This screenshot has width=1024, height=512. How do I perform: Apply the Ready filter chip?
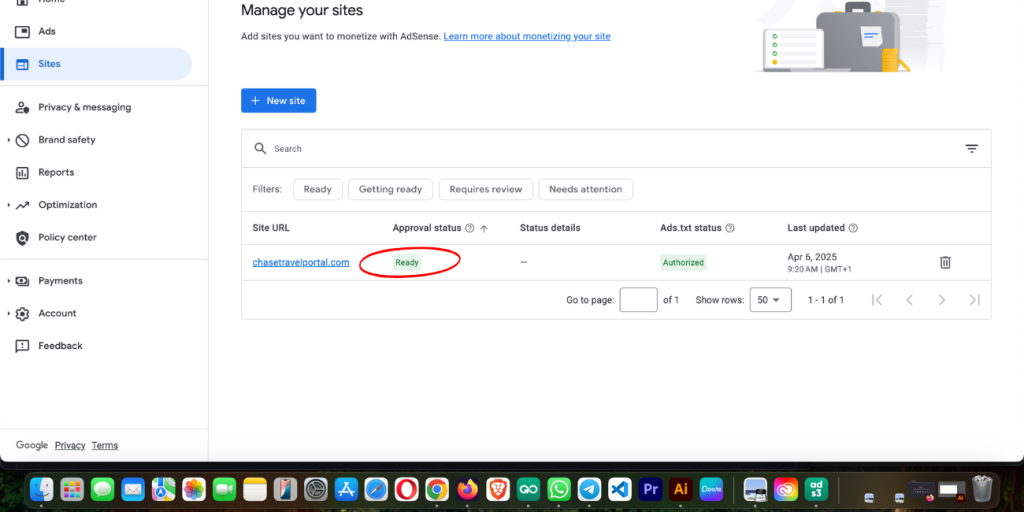318,189
